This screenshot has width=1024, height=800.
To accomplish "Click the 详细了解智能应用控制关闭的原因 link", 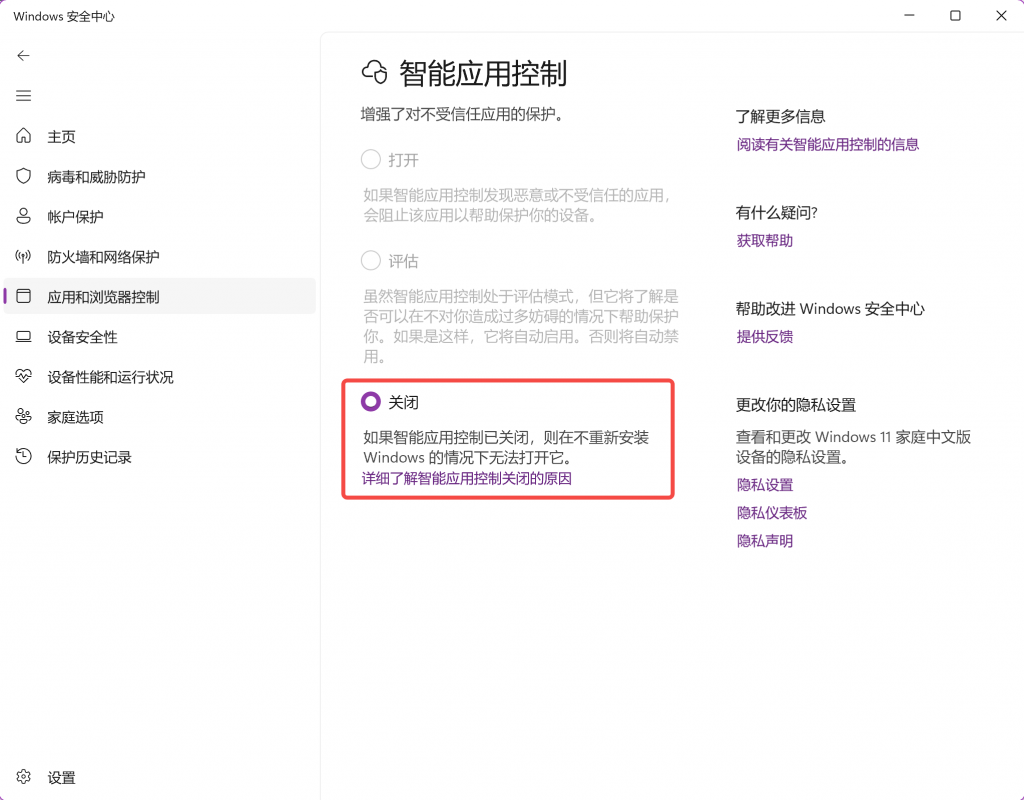I will [467, 478].
